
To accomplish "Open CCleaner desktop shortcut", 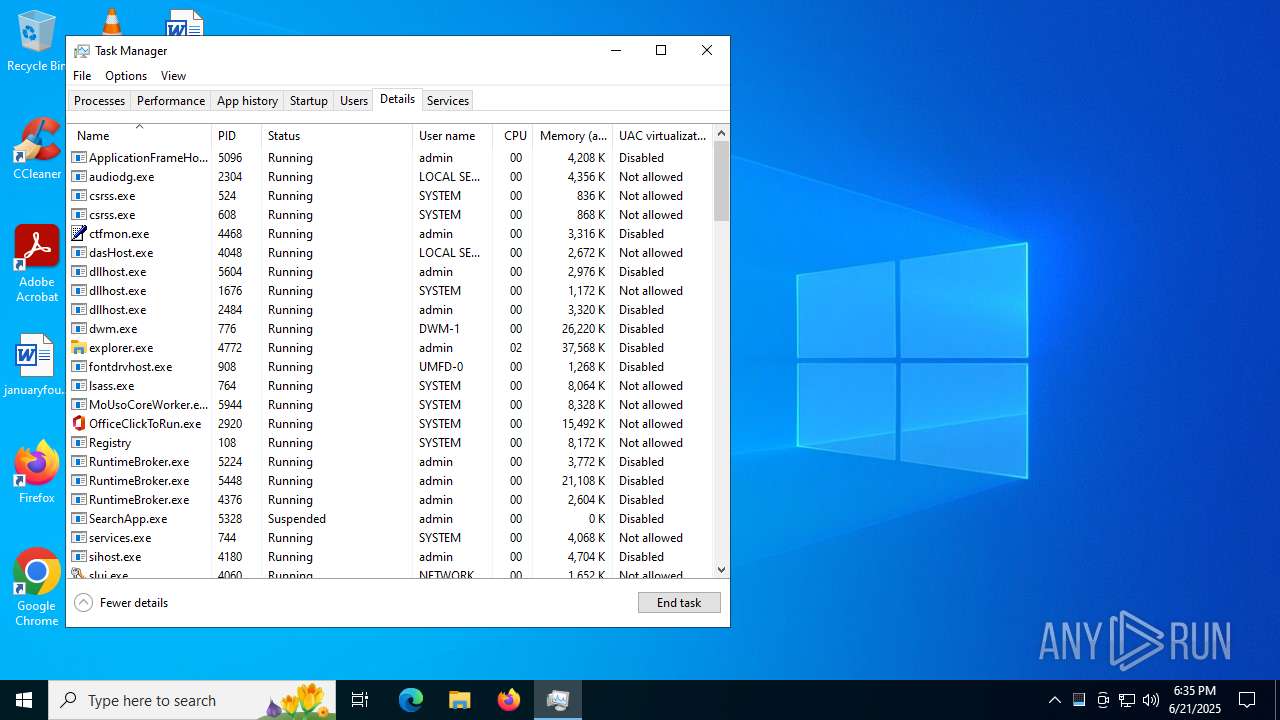I will click(37, 149).
